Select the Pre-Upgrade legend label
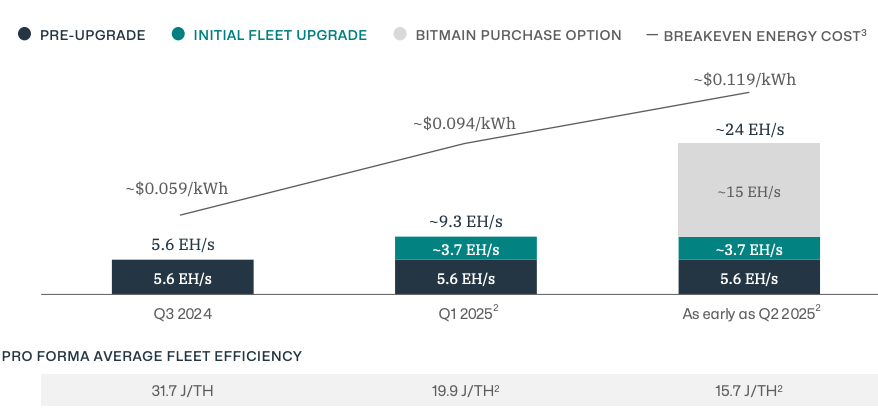Image resolution: width=878 pixels, height=414 pixels. pyautogui.click(x=93, y=35)
